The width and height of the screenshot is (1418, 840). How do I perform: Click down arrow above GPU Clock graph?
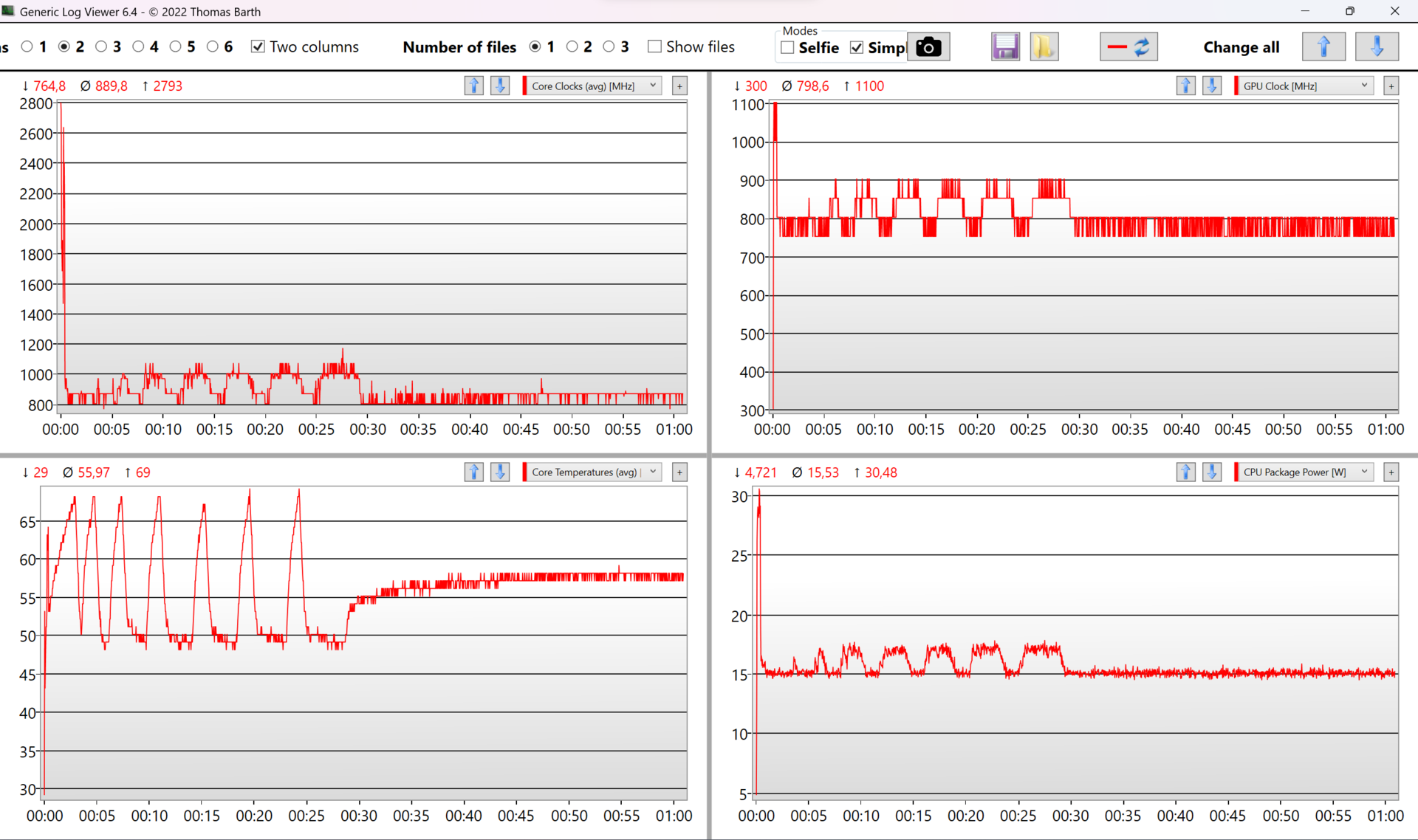click(1211, 86)
